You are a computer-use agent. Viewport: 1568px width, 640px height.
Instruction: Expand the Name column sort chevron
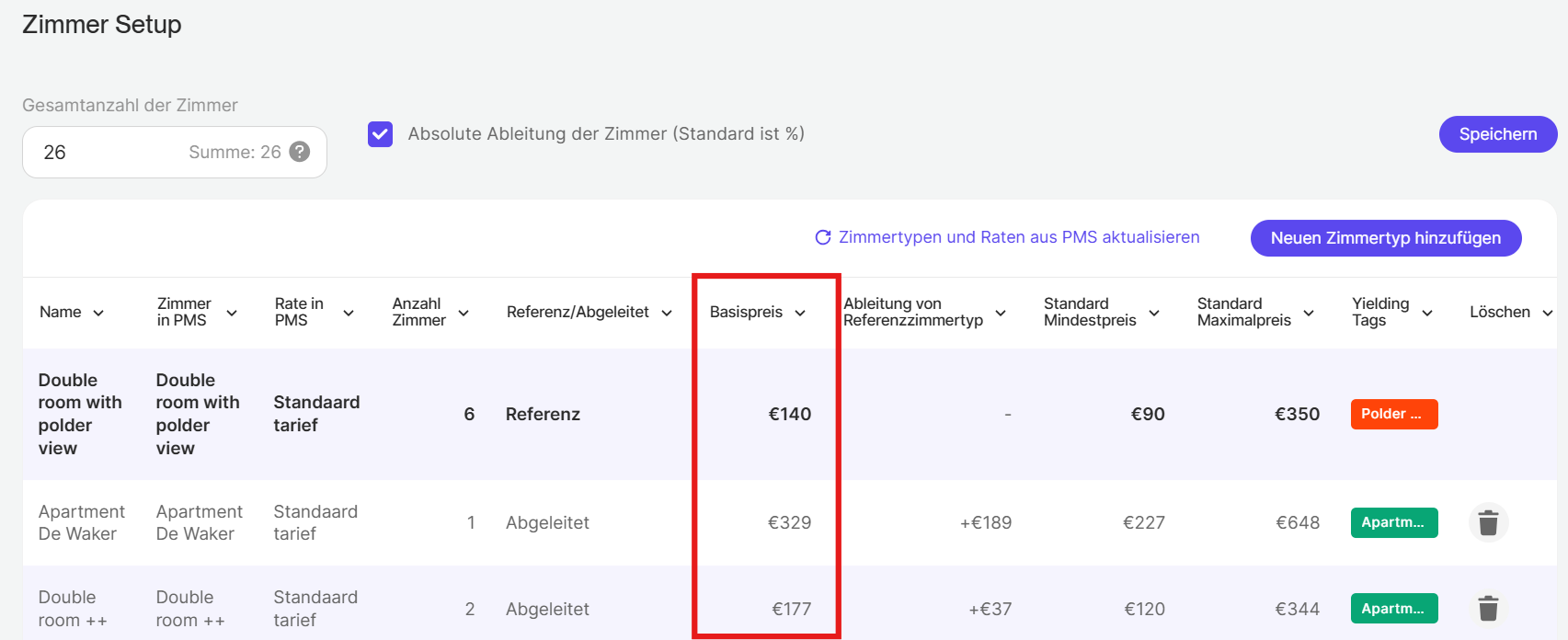(x=98, y=313)
